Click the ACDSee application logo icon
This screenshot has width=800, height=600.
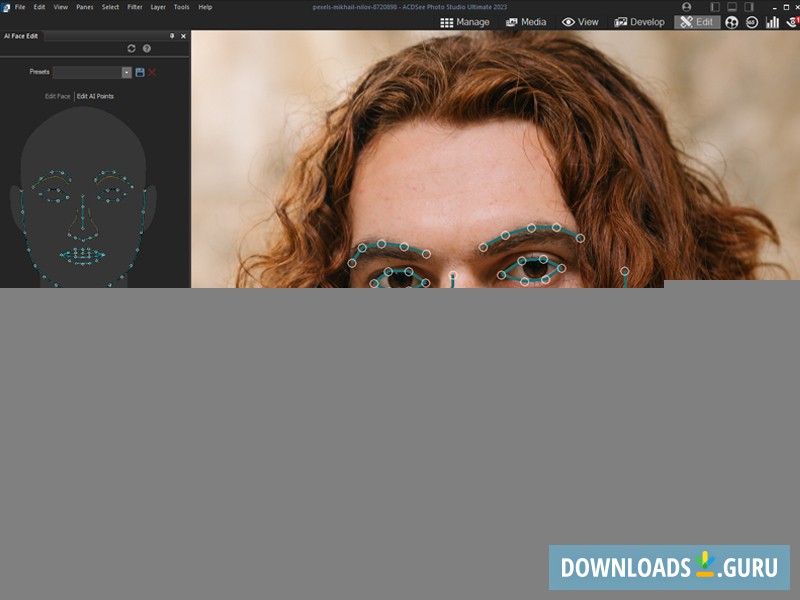[x=6, y=7]
